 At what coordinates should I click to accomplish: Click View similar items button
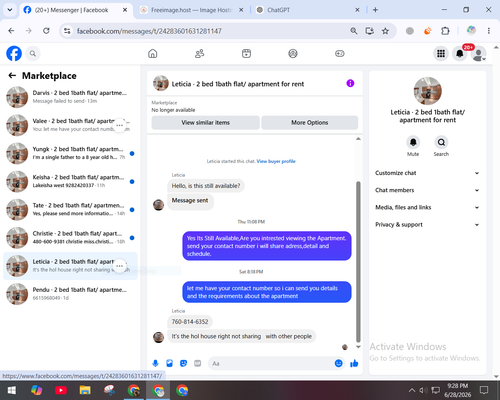pyautogui.click(x=205, y=123)
